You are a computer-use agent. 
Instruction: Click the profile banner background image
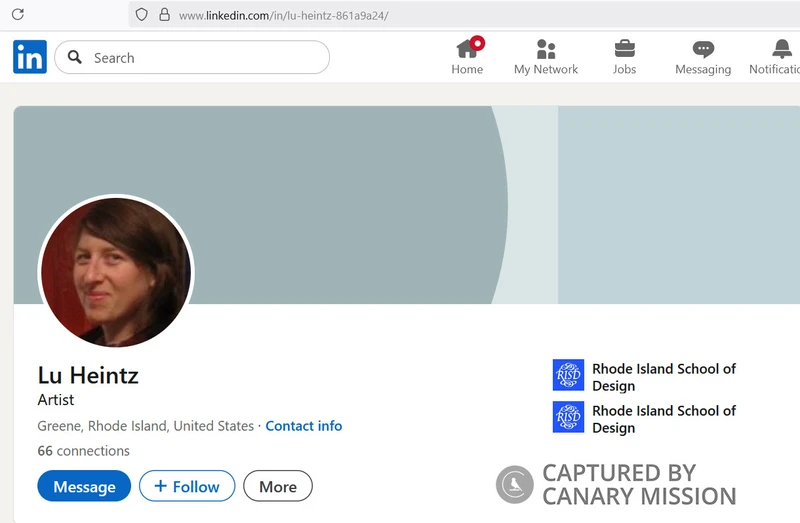pyautogui.click(x=408, y=204)
